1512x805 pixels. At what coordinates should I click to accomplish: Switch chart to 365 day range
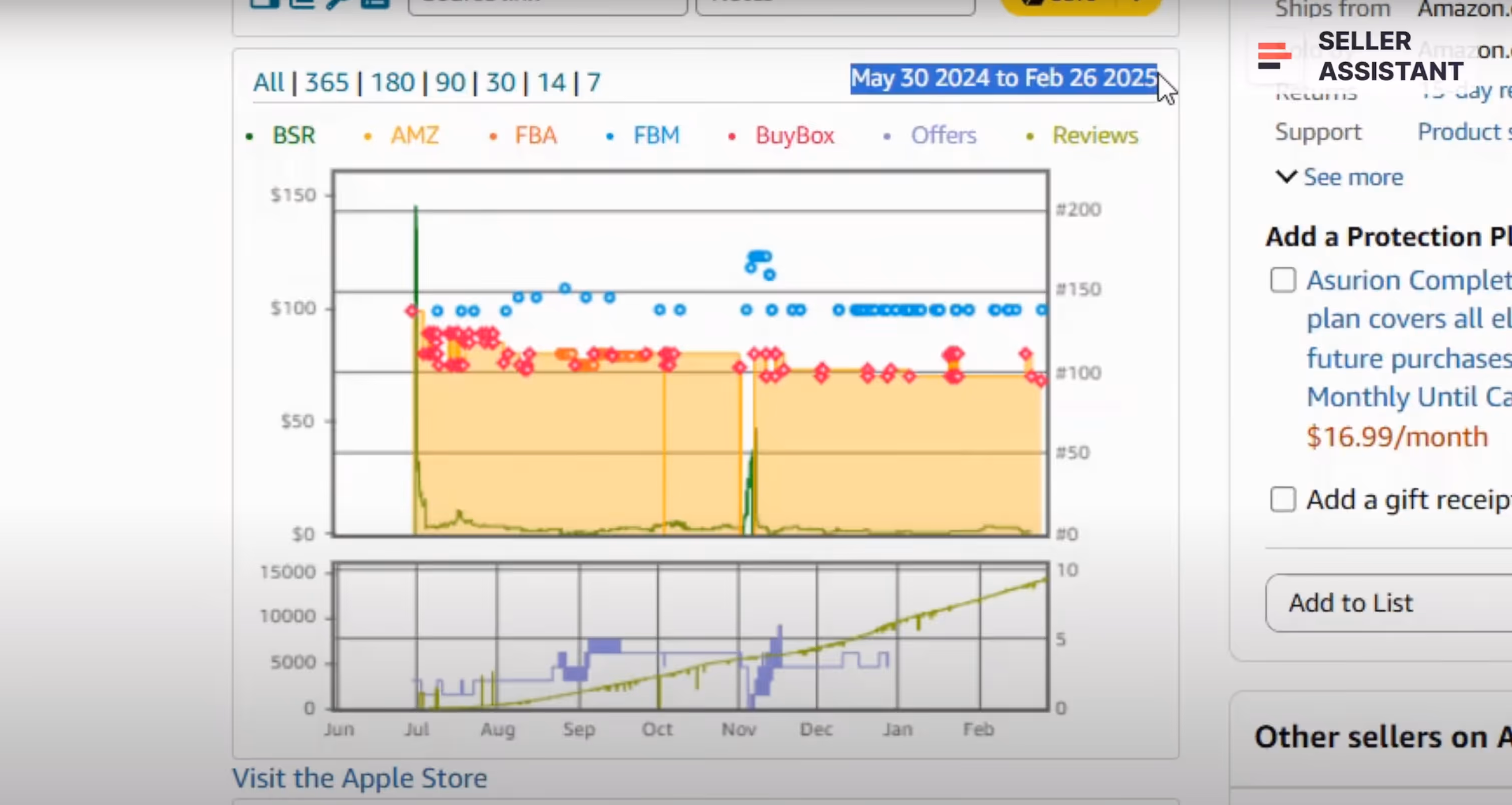click(327, 82)
